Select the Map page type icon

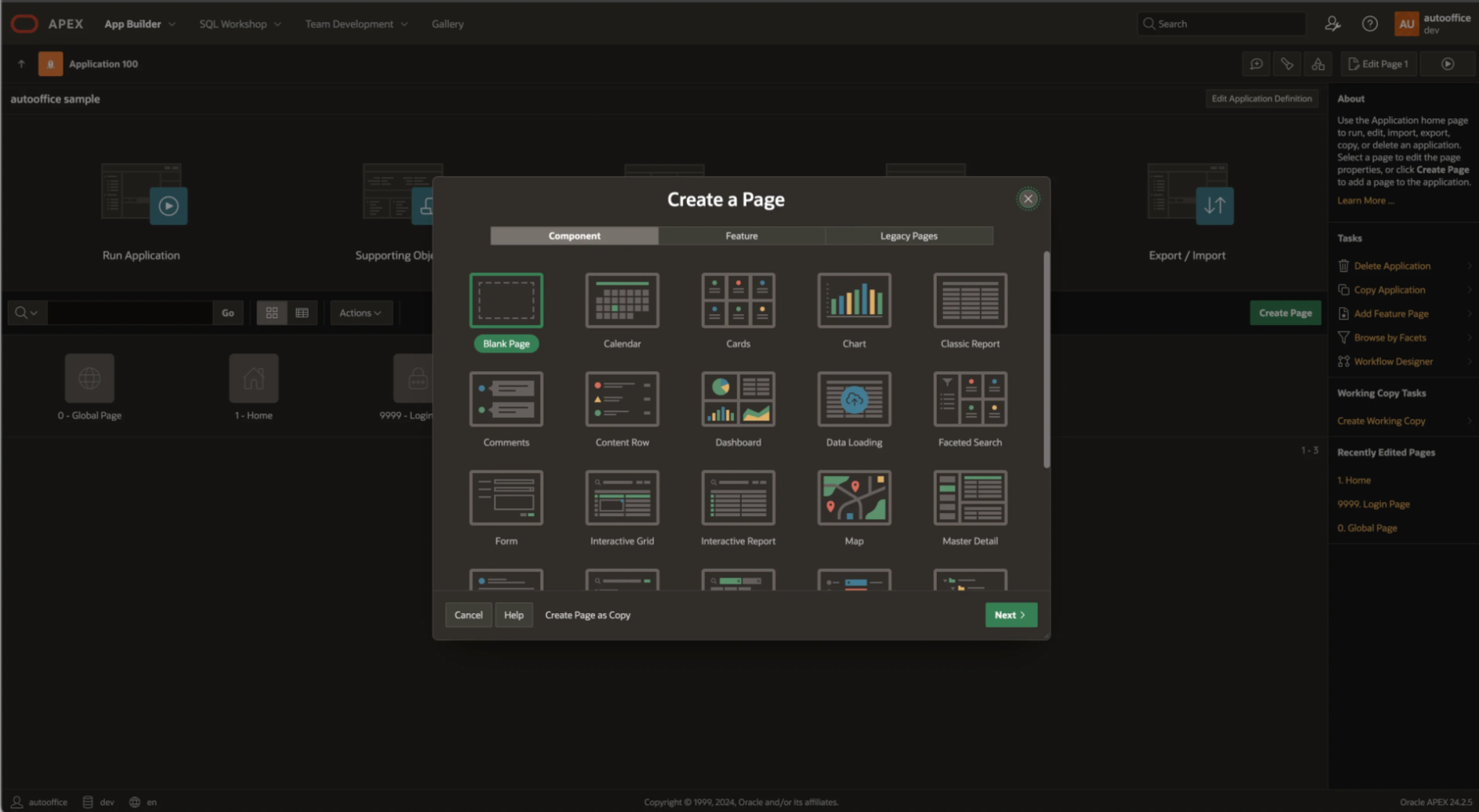click(x=854, y=497)
